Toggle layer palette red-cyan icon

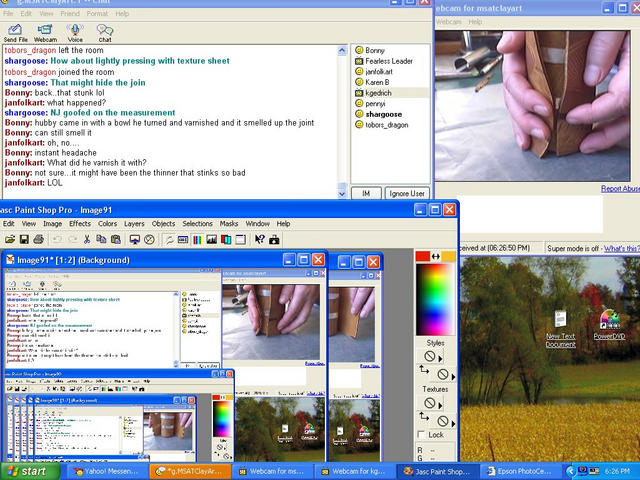point(226,240)
